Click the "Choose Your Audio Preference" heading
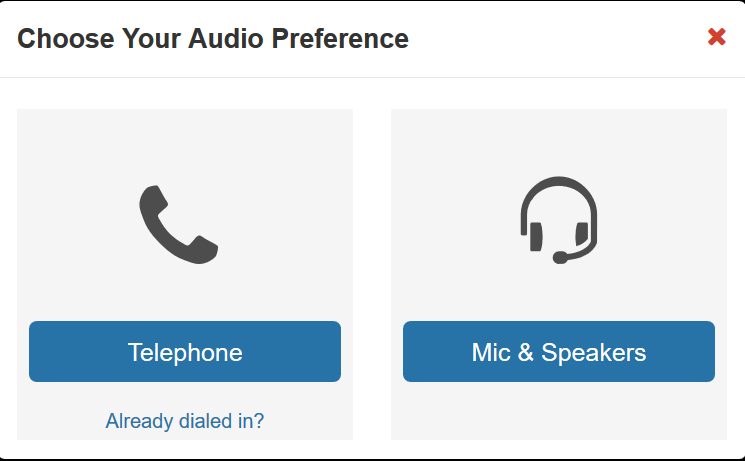This screenshot has width=745, height=461. (213, 38)
